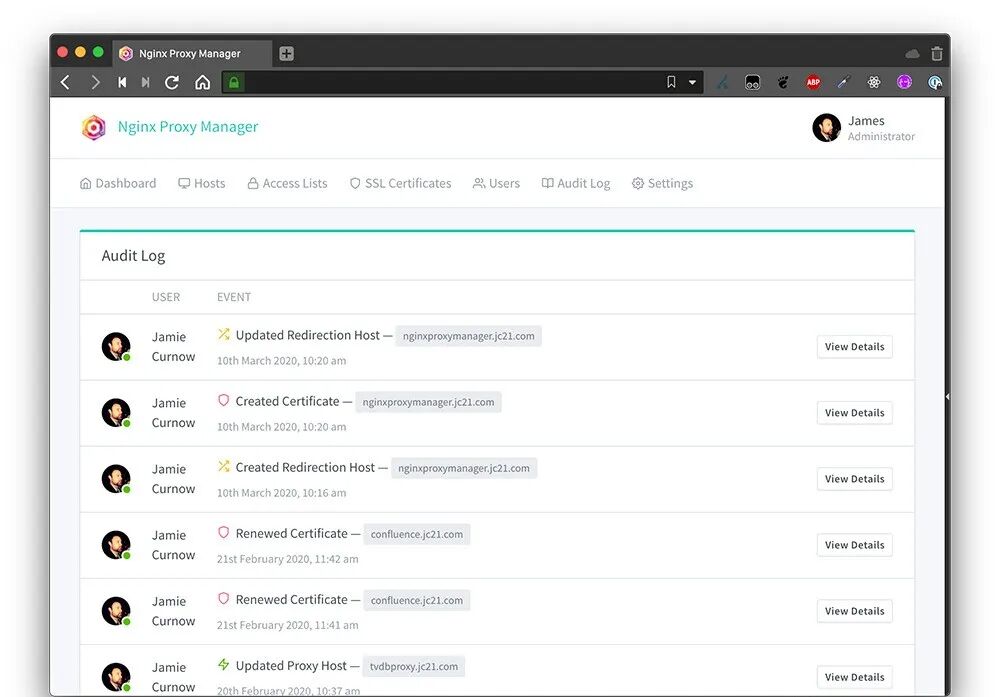Click the fast-forward history icon
Image resolution: width=1000 pixels, height=697 pixels.
[x=145, y=82]
